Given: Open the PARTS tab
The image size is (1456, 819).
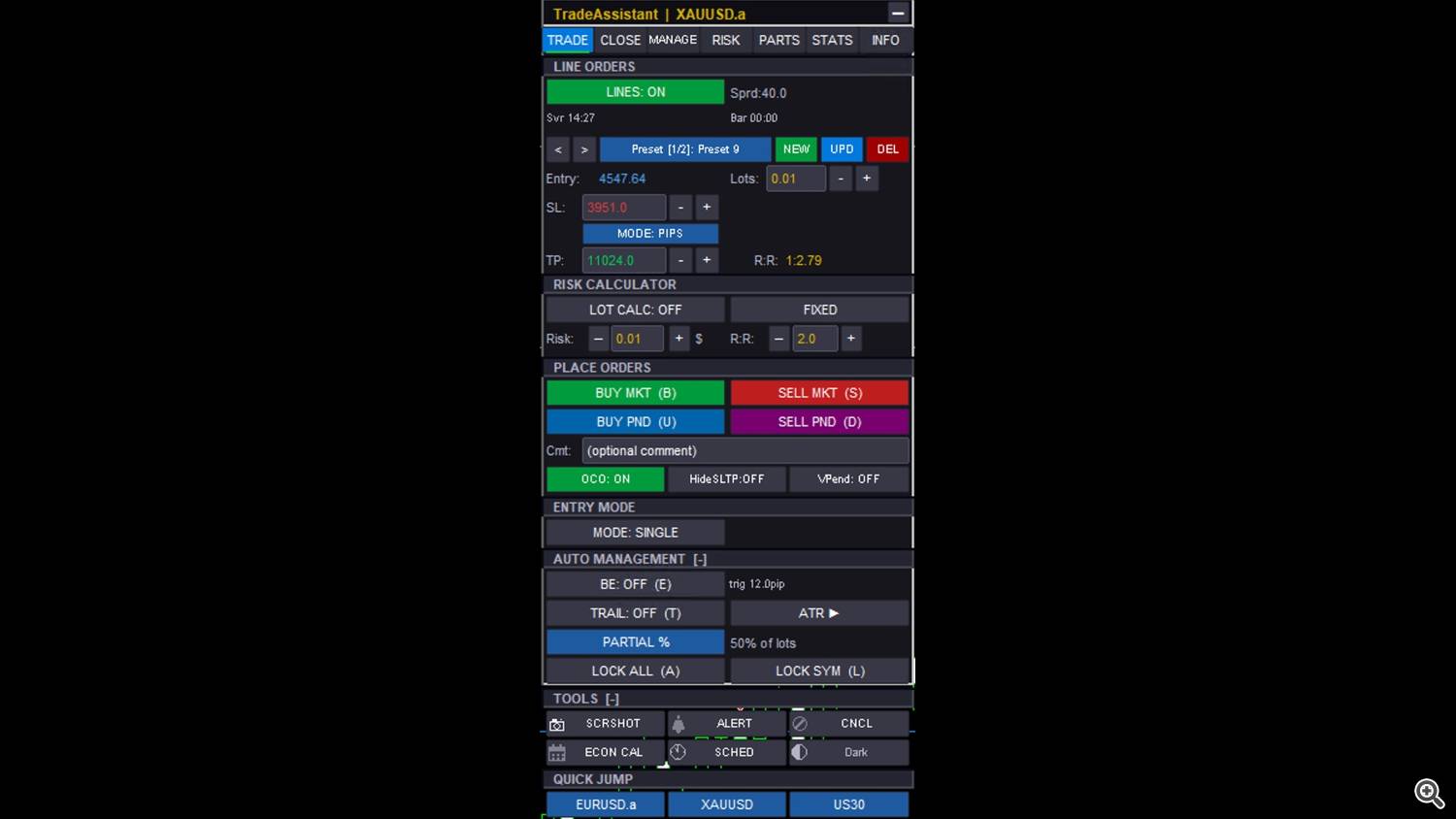Looking at the screenshot, I should (x=778, y=40).
